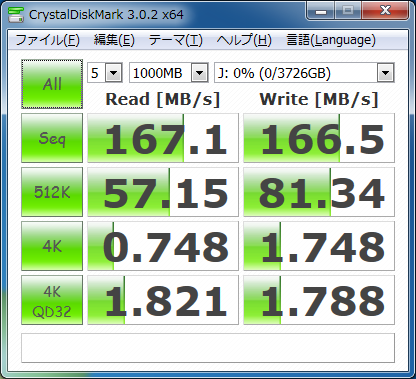Select the Seq read result 167.1
Image resolution: width=416 pixels, height=379 pixels.
point(163,138)
